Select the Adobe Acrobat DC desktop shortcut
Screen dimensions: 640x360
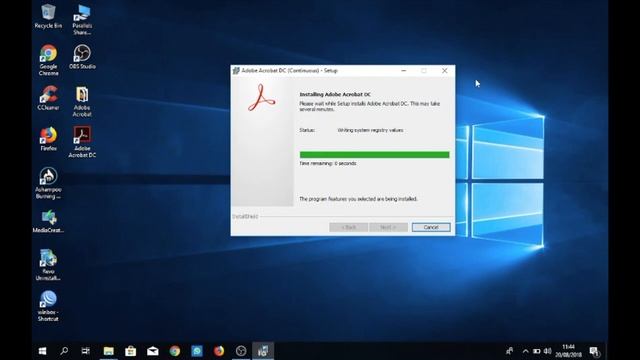click(x=82, y=142)
